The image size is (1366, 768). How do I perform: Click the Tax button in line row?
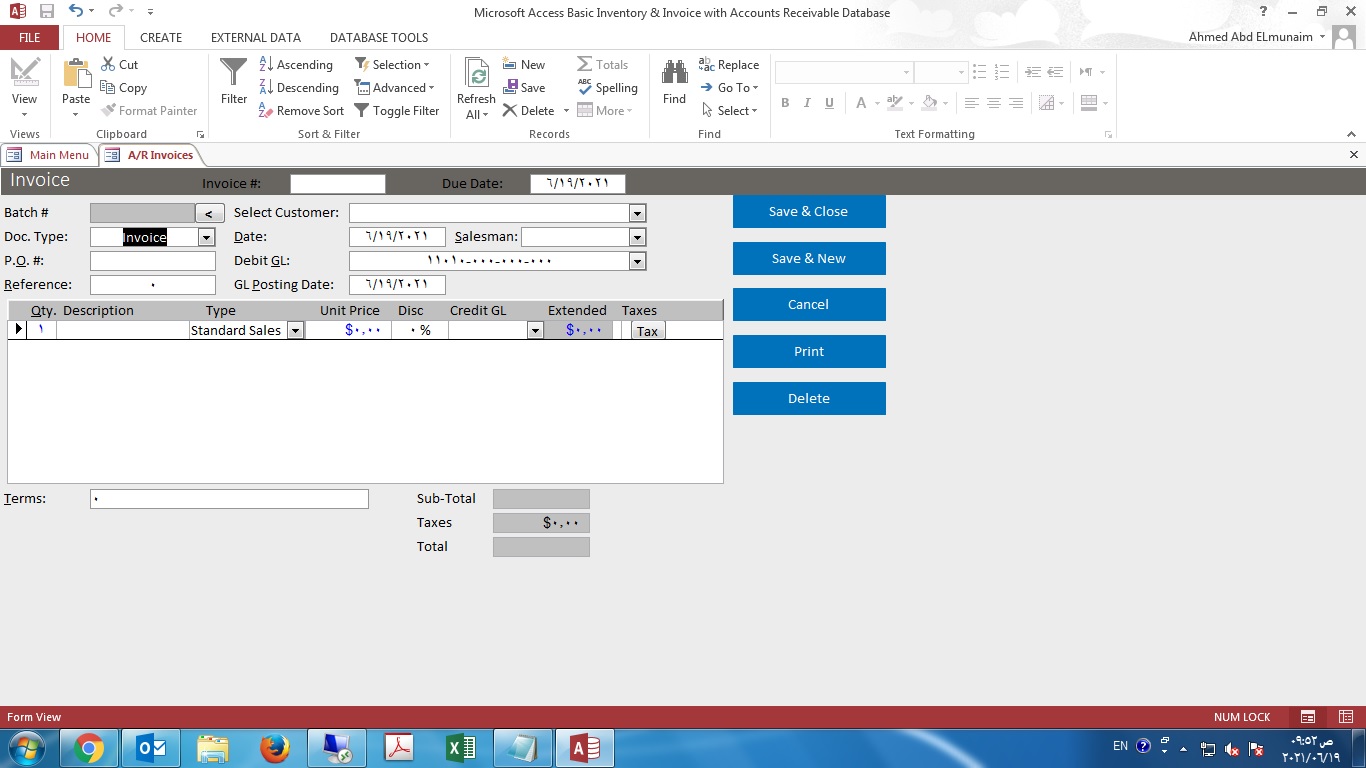tap(648, 331)
